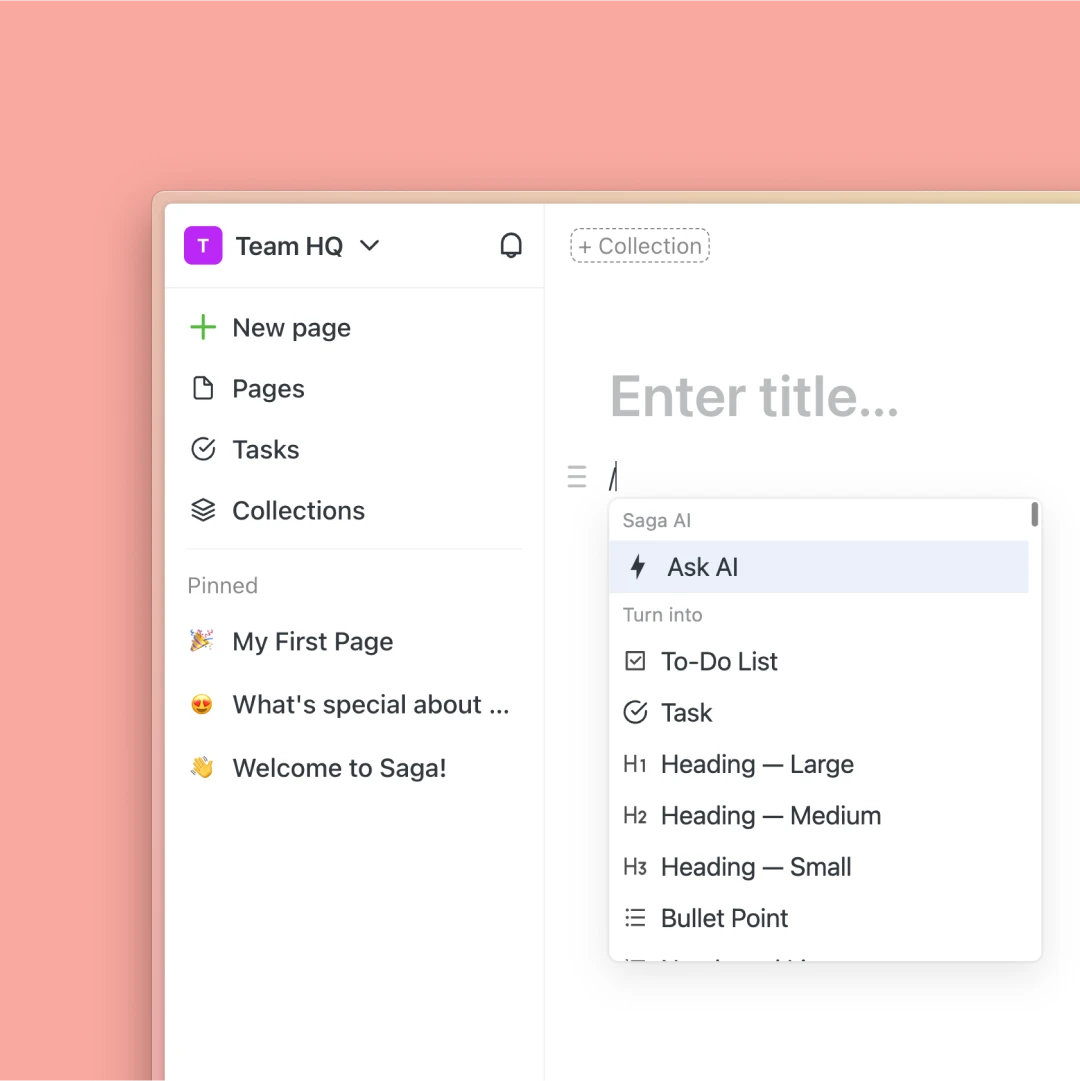Click the Collections layers icon
Viewport: 1080px width, 1081px height.
203,510
